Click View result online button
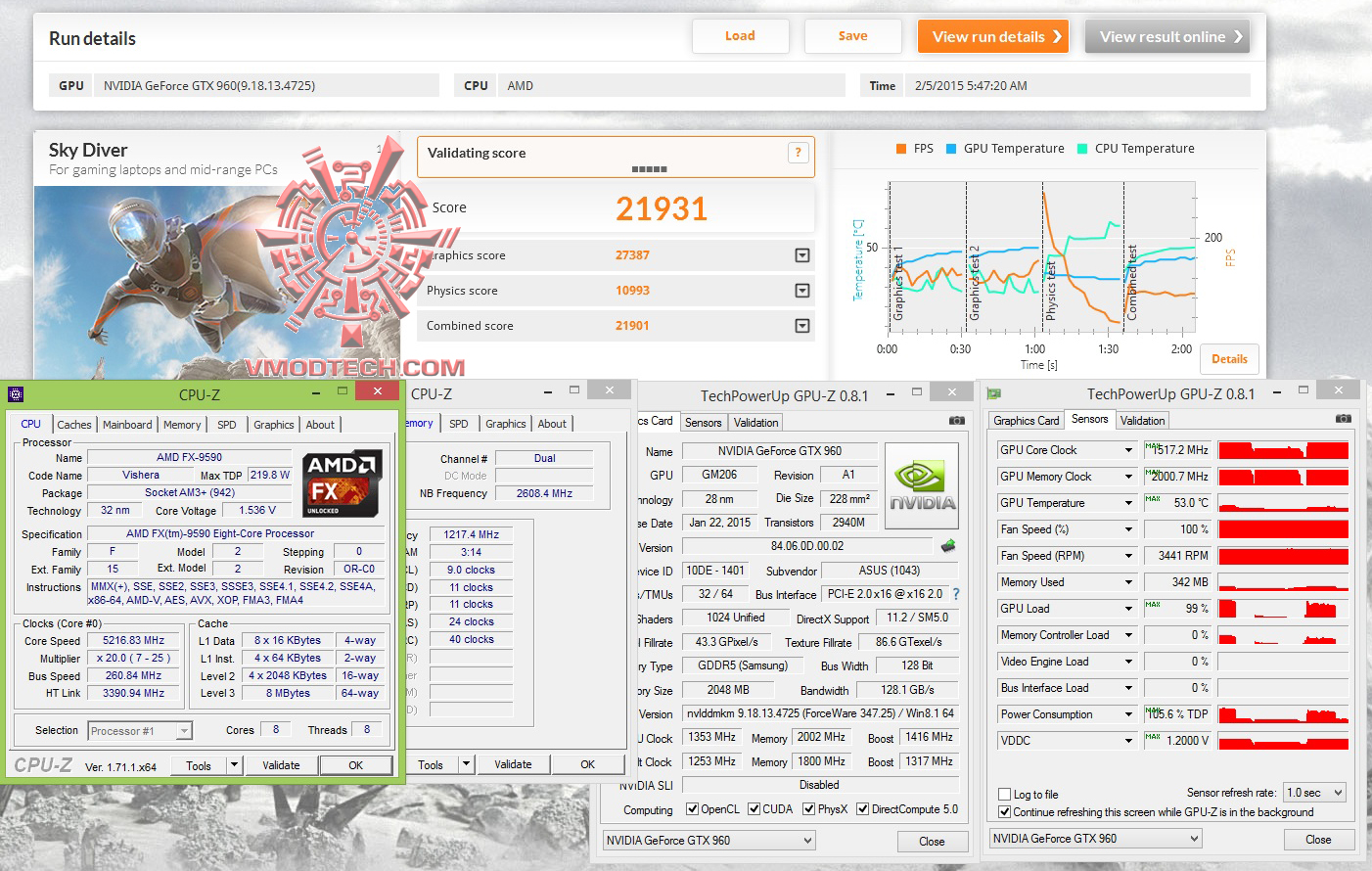This screenshot has height=871, width=1372. pos(1167,36)
